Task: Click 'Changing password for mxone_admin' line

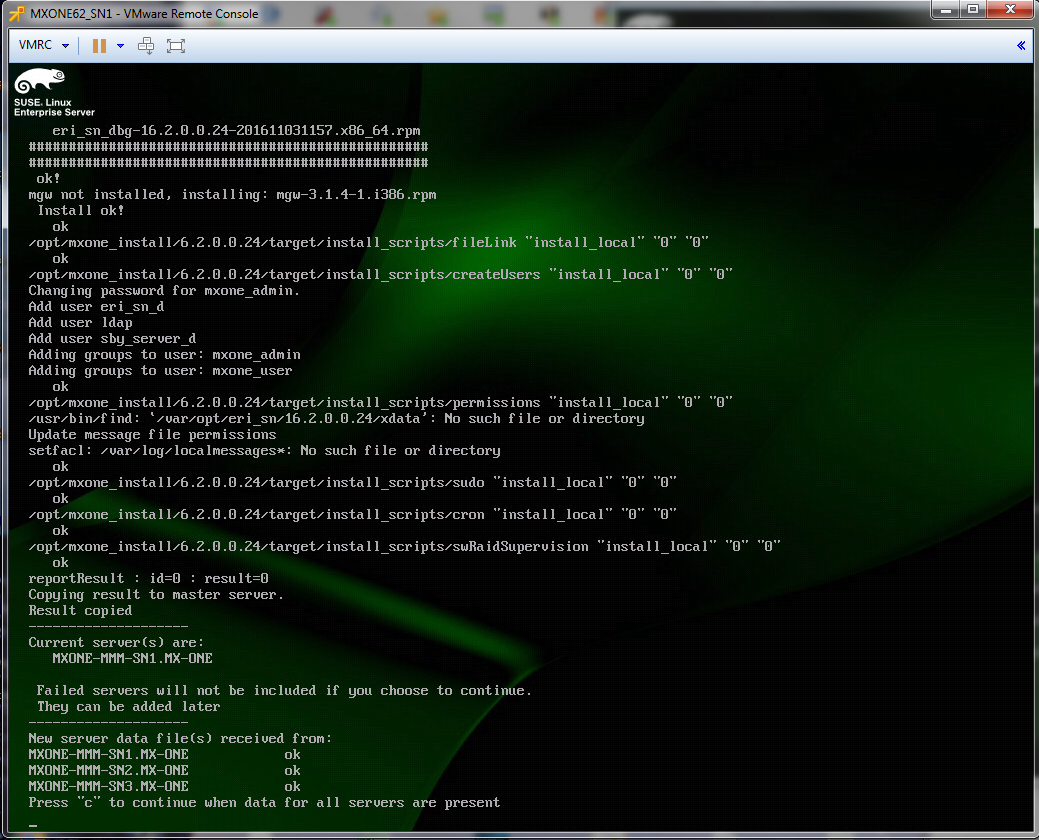Action: point(164,290)
